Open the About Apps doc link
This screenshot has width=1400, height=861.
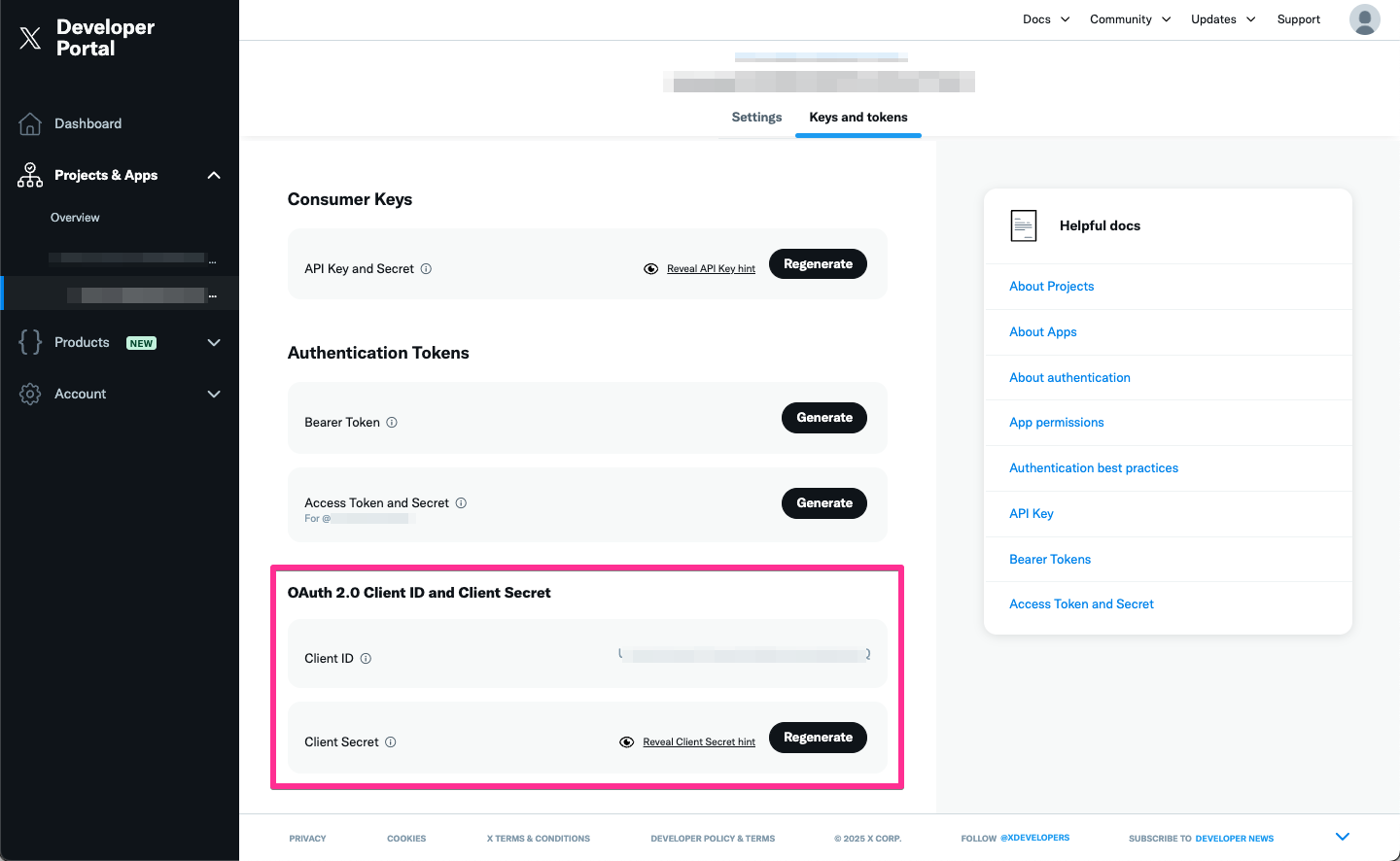(x=1043, y=332)
